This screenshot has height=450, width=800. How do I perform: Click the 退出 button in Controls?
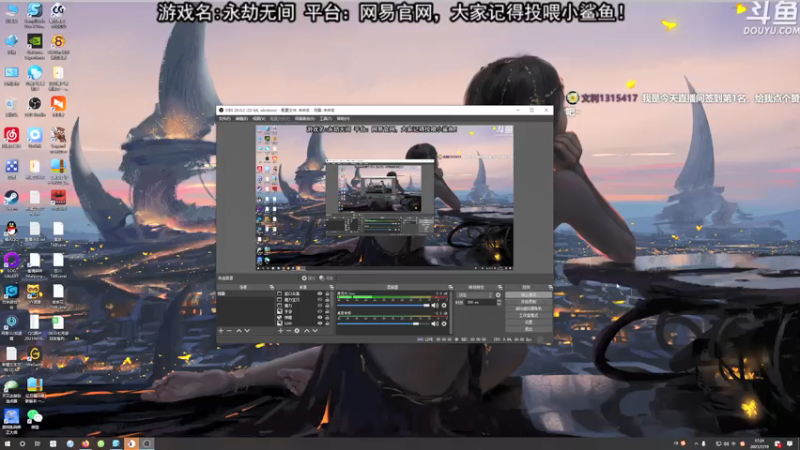click(528, 329)
